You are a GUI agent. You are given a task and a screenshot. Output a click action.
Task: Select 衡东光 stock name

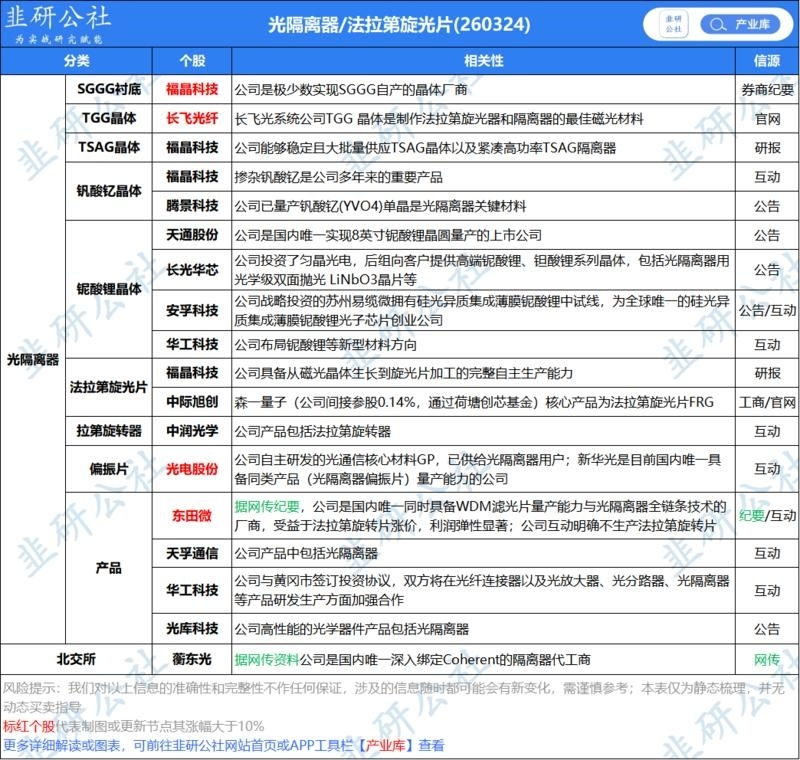tap(192, 659)
